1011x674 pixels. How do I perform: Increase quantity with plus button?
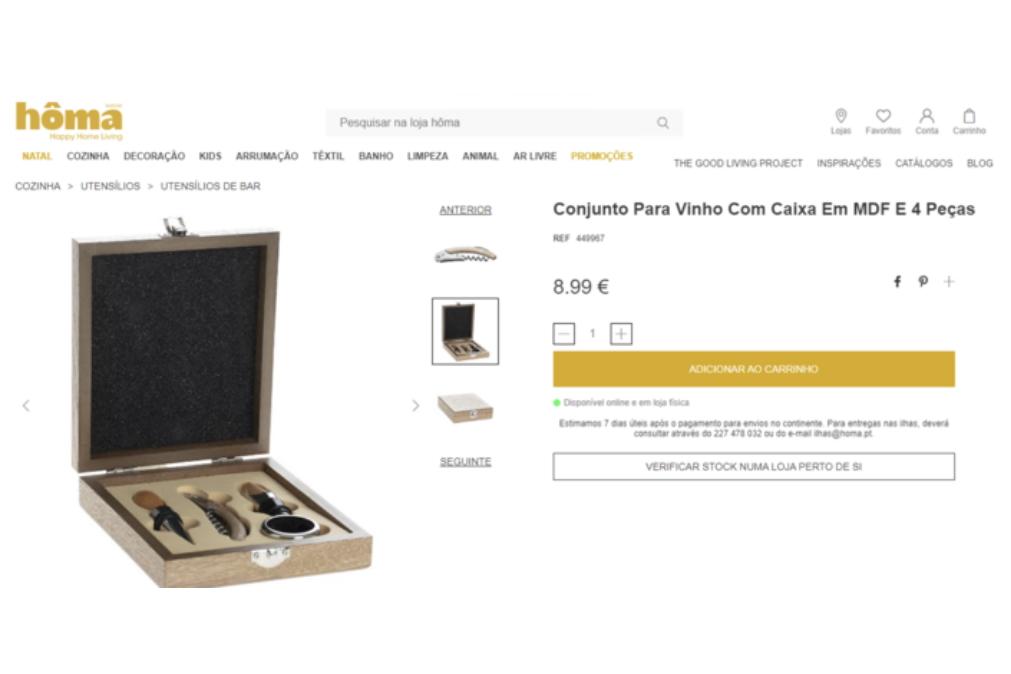tap(621, 333)
